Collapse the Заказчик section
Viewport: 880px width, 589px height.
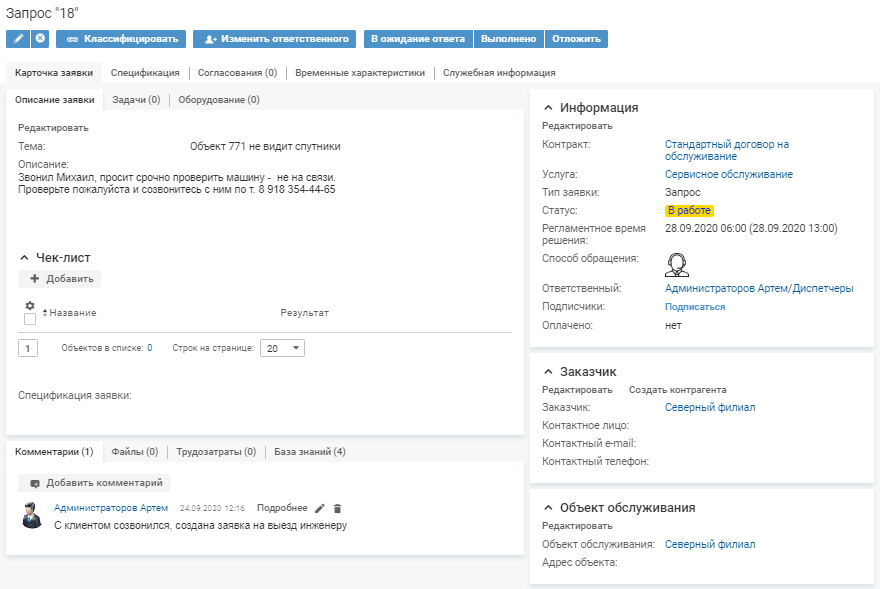[x=548, y=372]
